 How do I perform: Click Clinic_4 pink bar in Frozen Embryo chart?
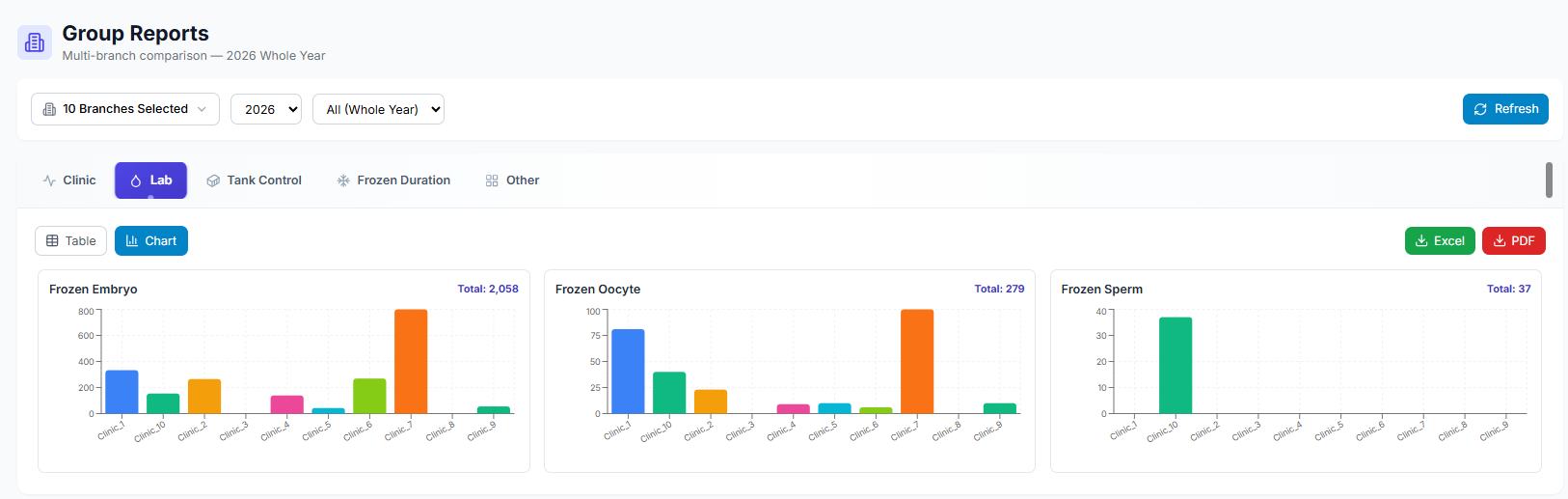pos(287,404)
